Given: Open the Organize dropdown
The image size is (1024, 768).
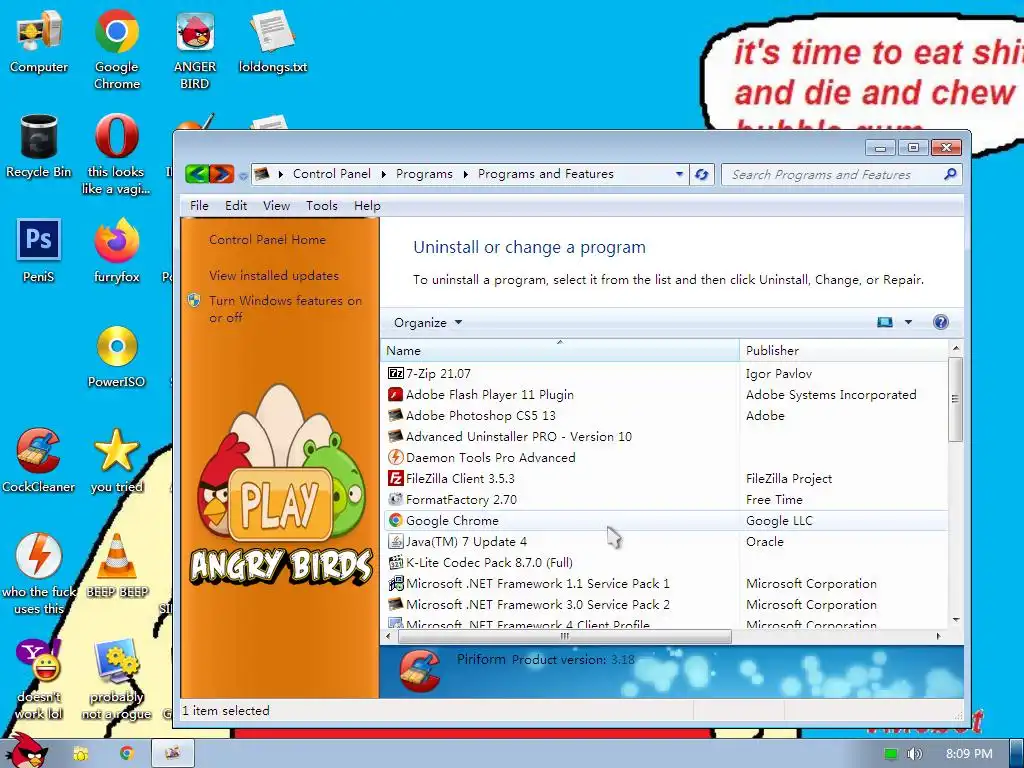Looking at the screenshot, I should pyautogui.click(x=428, y=323).
